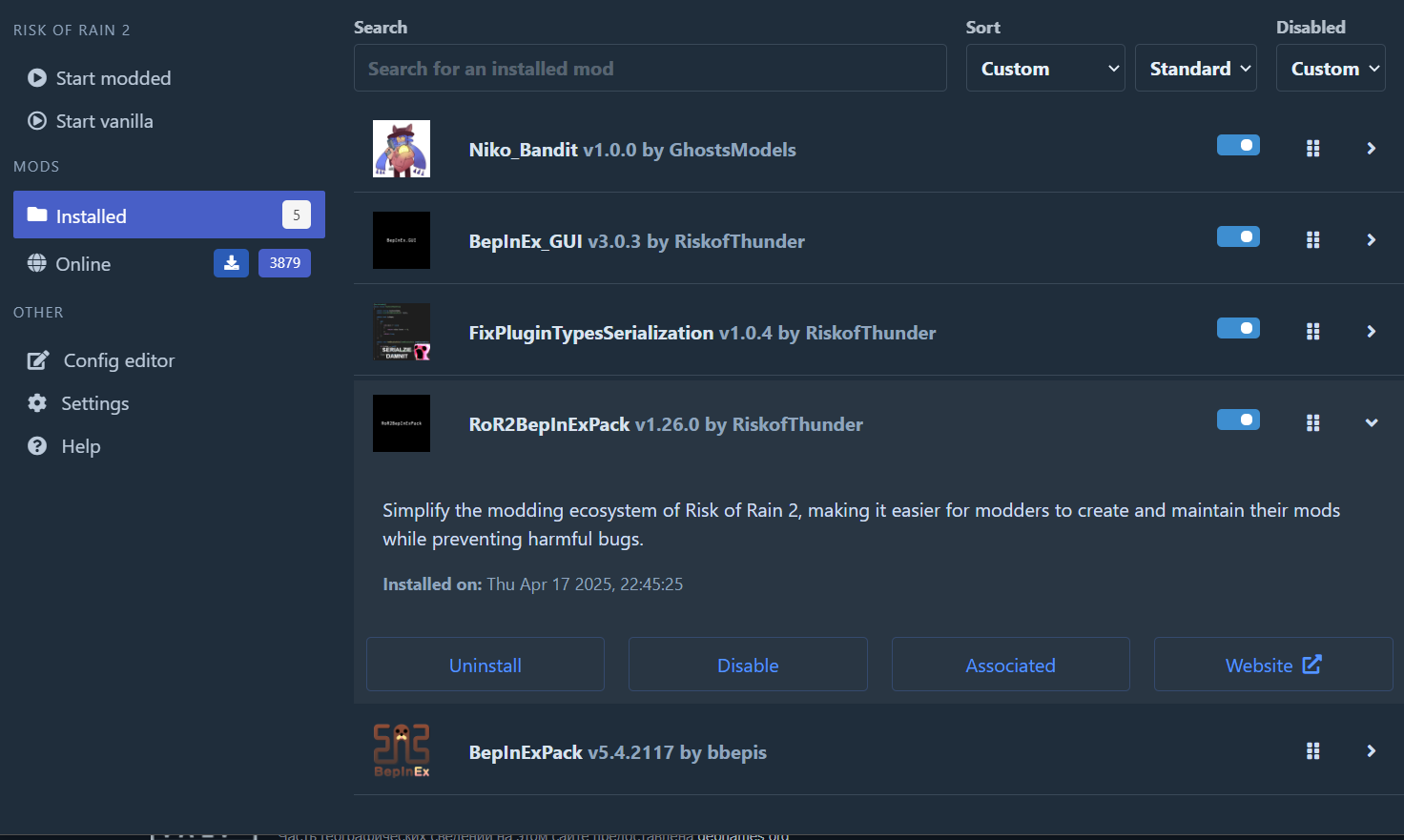Click the BepInEx_GUI mod thumbnail
The width and height of the screenshot is (1404, 840).
402,240
